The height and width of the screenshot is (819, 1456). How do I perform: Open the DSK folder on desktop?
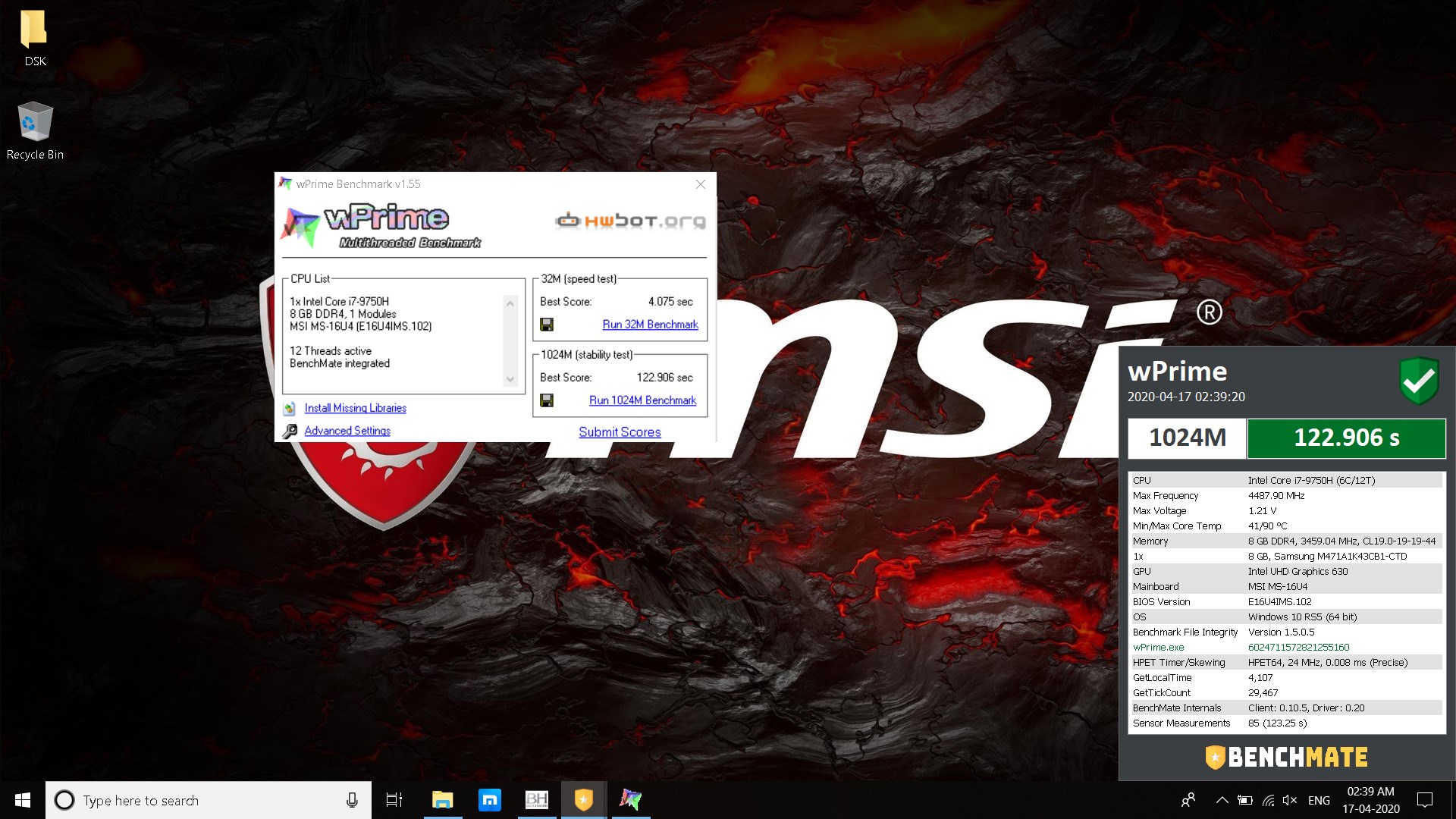(34, 38)
